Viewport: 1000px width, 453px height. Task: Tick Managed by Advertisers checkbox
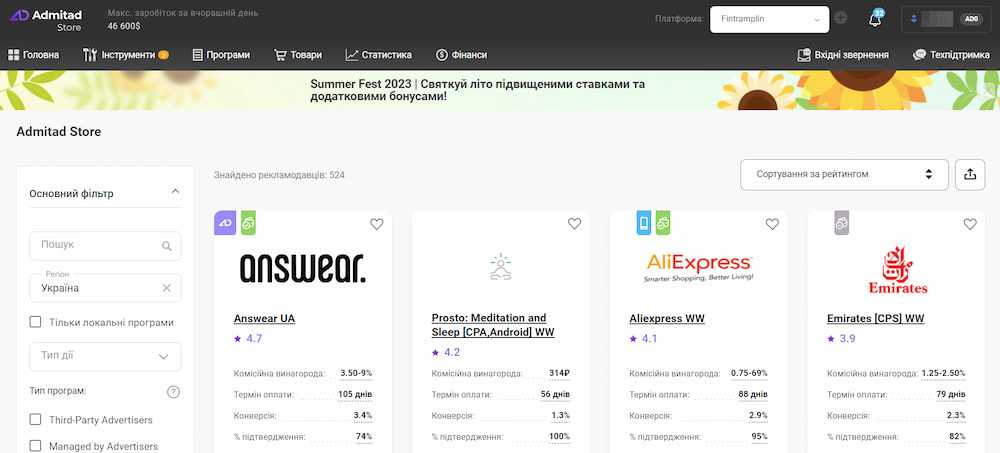[x=36, y=446]
